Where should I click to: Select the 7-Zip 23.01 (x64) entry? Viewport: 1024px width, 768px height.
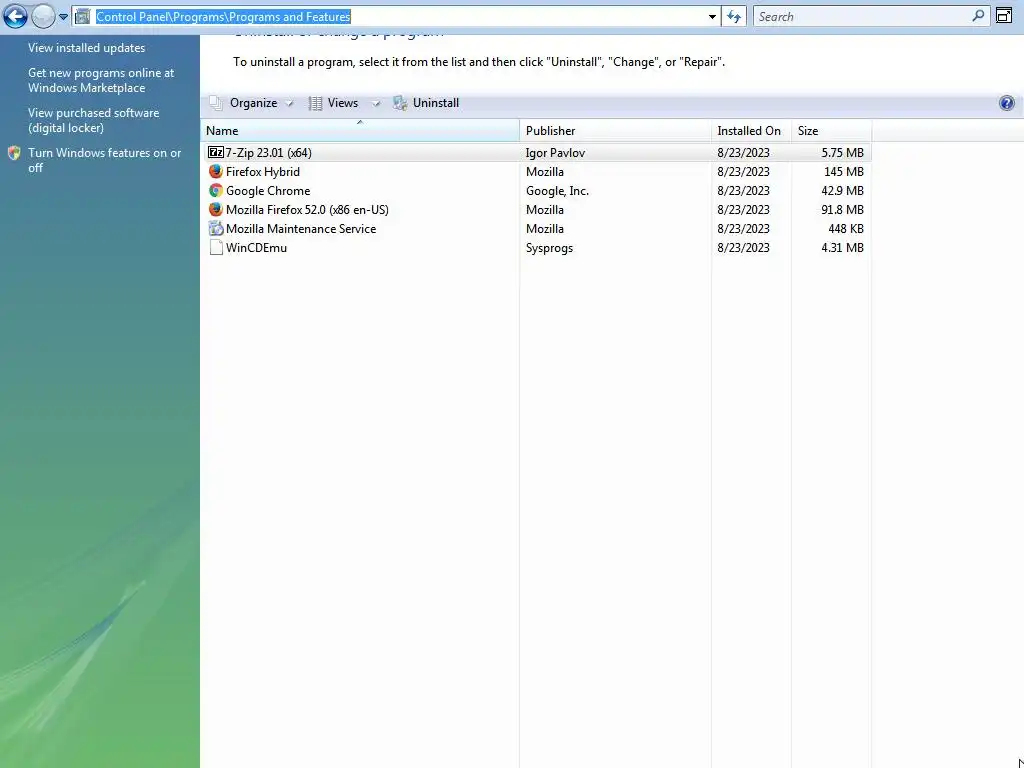pos(536,152)
